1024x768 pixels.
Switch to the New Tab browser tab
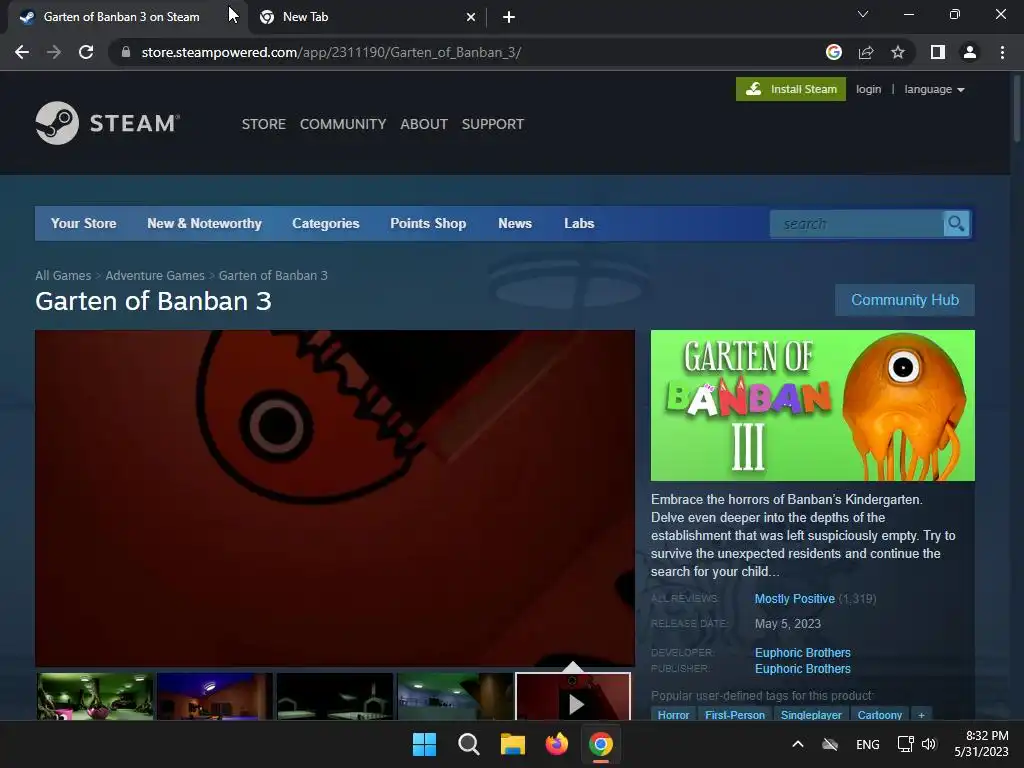coord(366,17)
